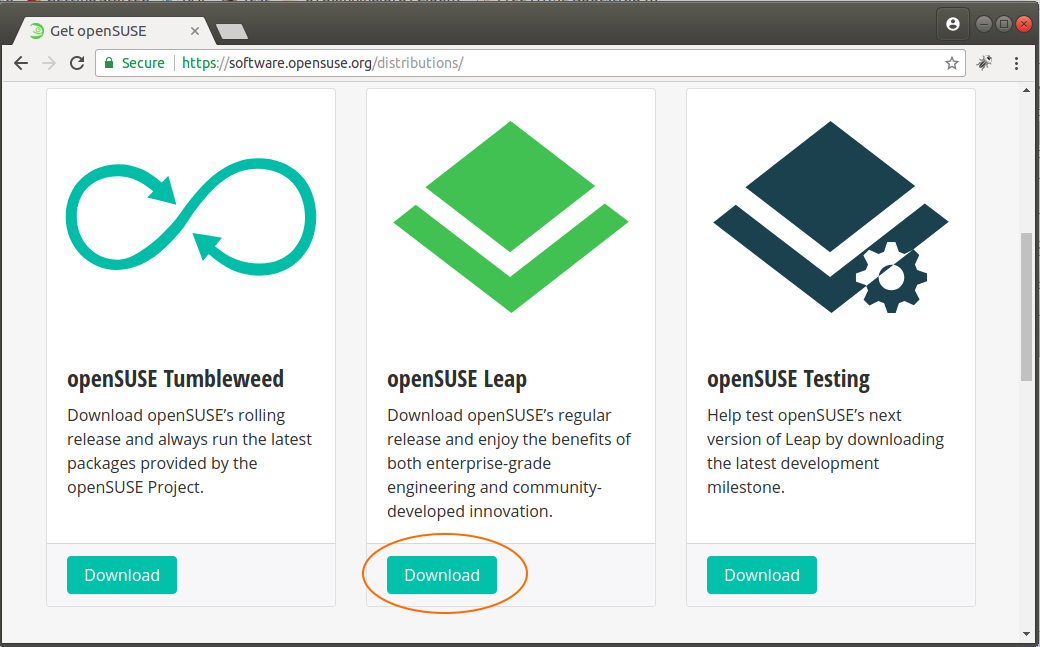The image size is (1040, 647).
Task: Click the dark Testing gear logo
Action: 830,216
